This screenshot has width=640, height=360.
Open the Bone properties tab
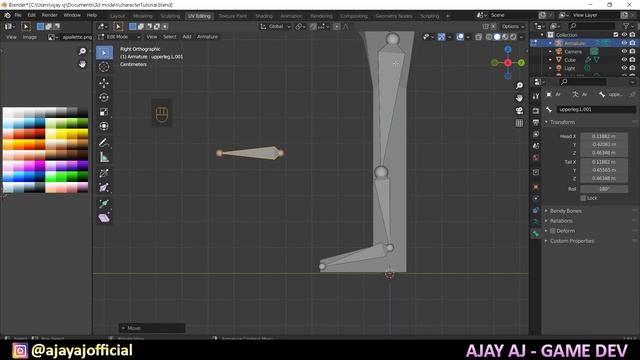tap(536, 233)
